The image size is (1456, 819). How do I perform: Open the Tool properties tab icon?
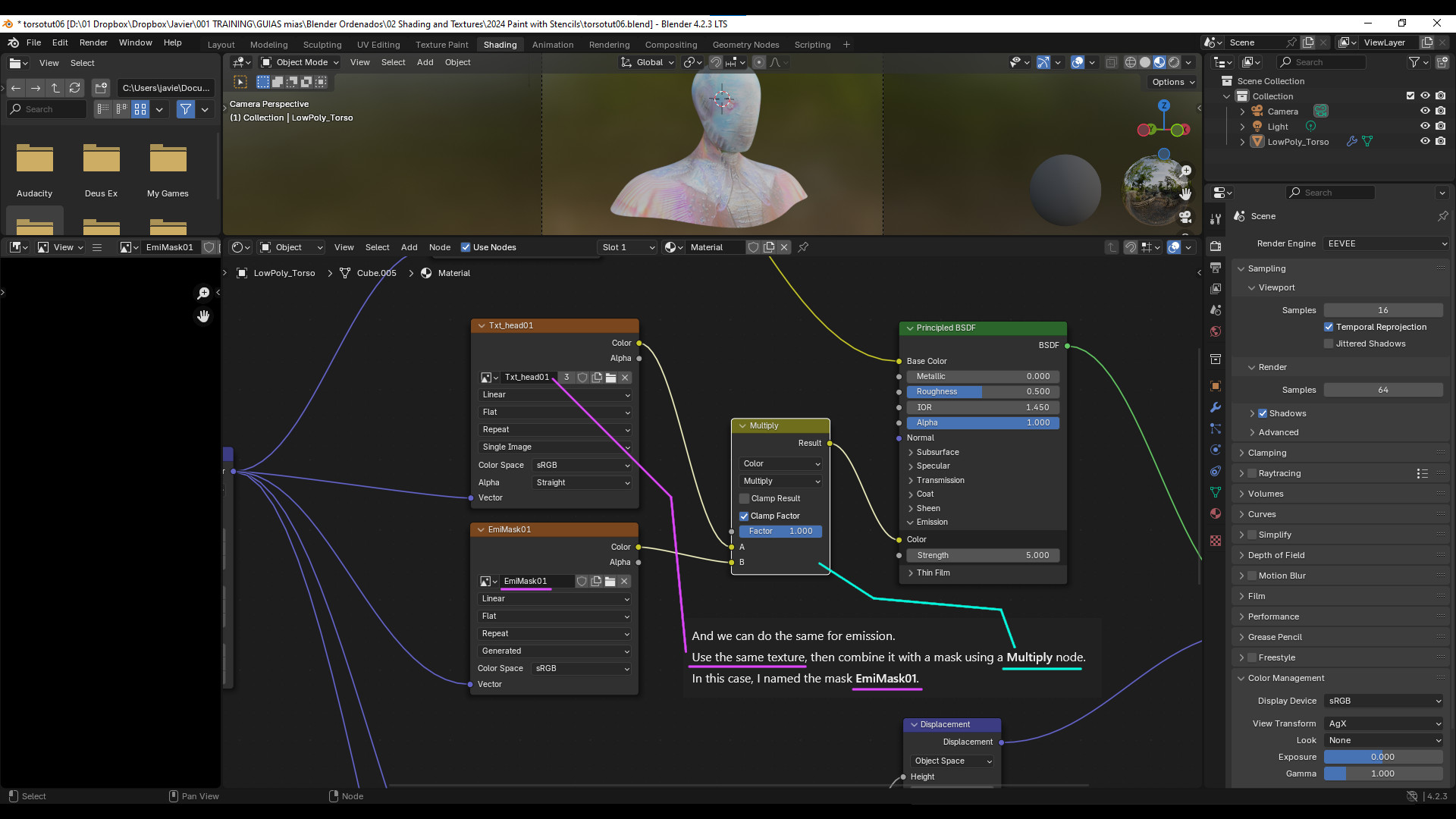point(1216,218)
